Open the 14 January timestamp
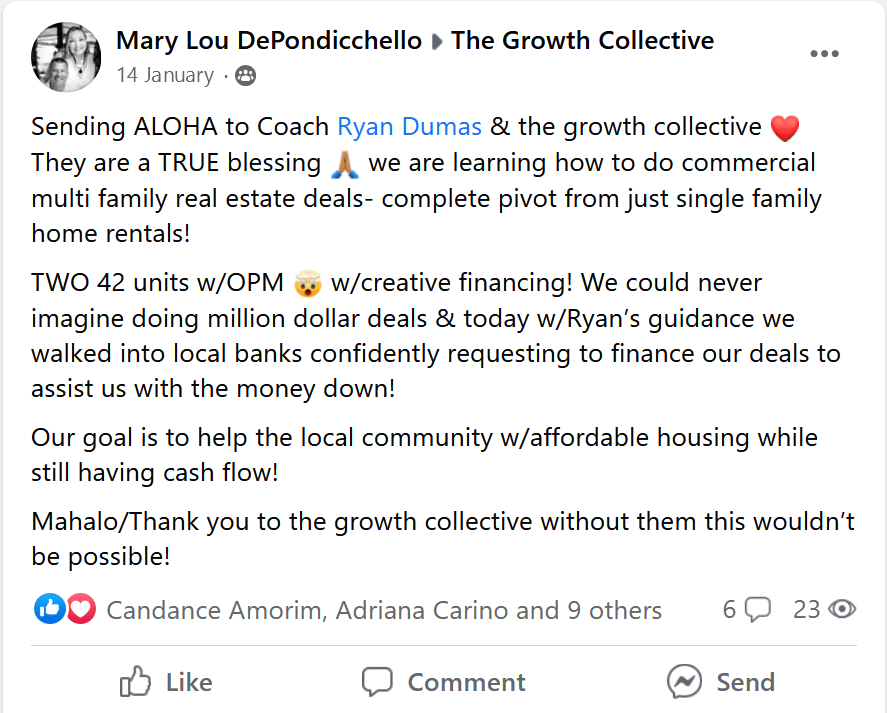Viewport: 887px width, 713px height. [x=165, y=75]
